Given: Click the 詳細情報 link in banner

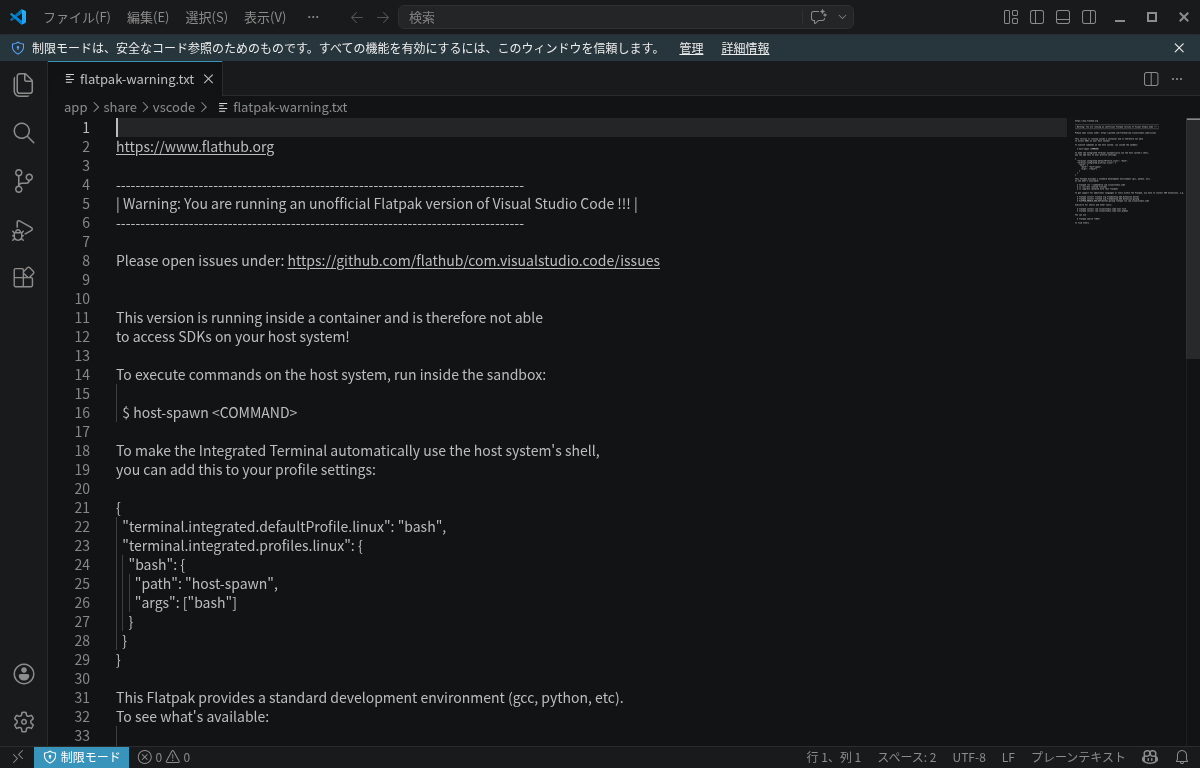Looking at the screenshot, I should (746, 48).
